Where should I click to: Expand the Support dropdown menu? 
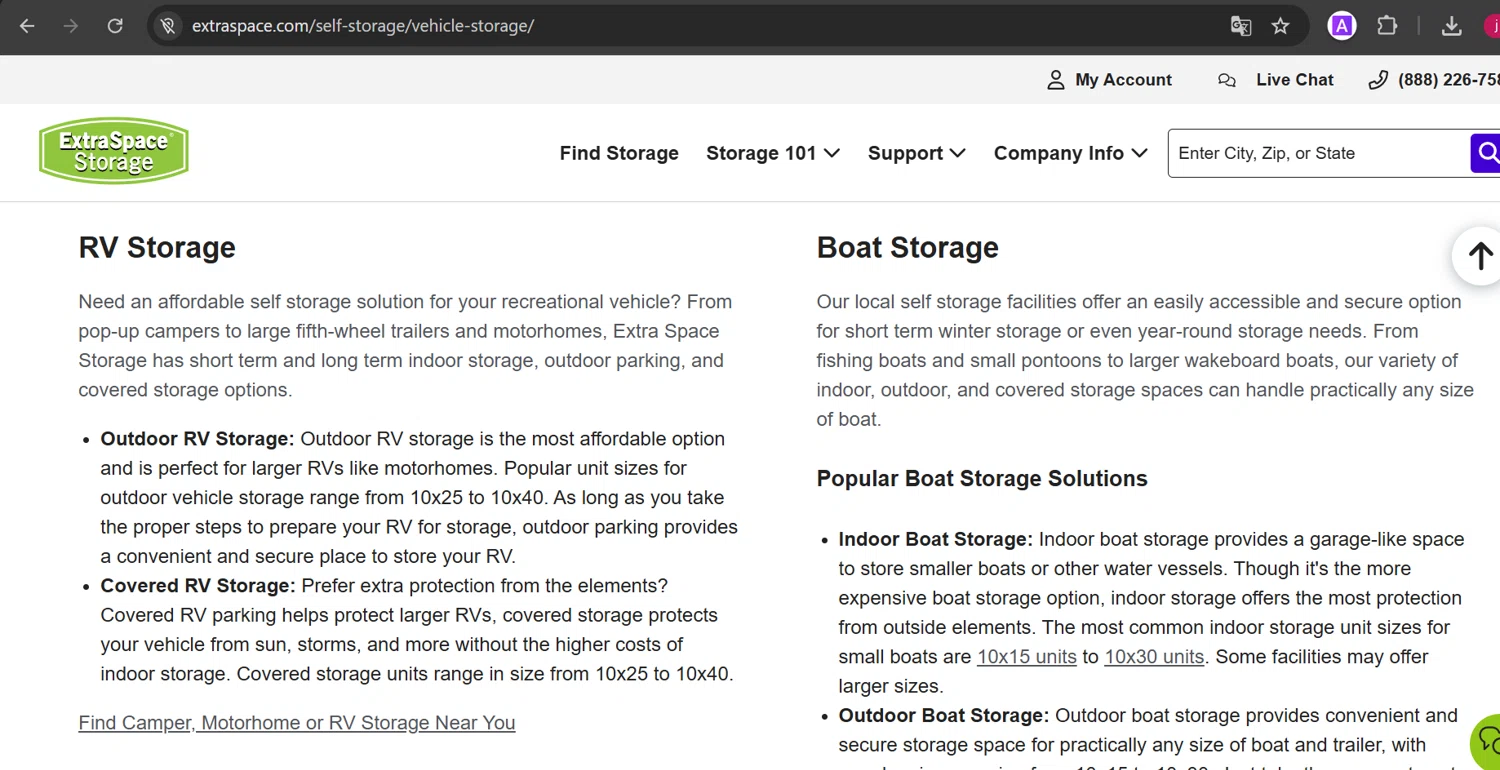pyautogui.click(x=916, y=153)
